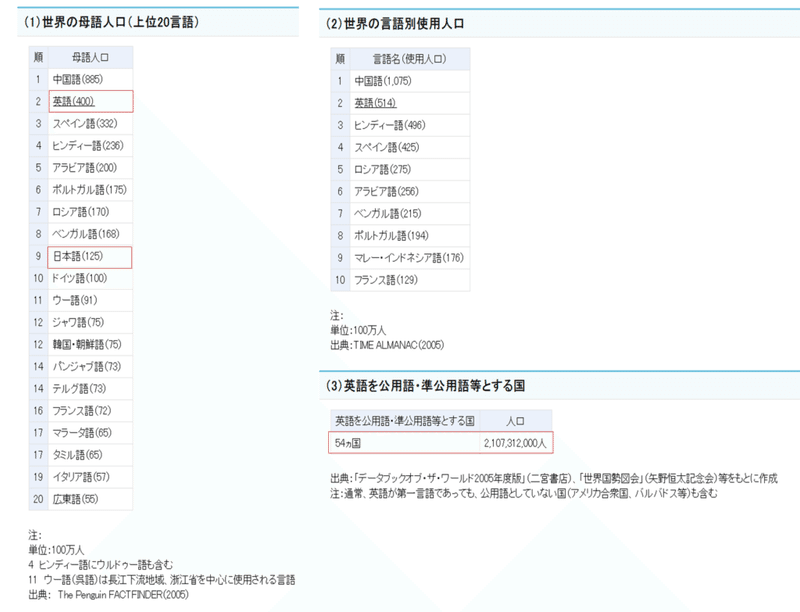The image size is (800, 612).
Task: Select the イタリア語(57) cell
Action: point(90,477)
